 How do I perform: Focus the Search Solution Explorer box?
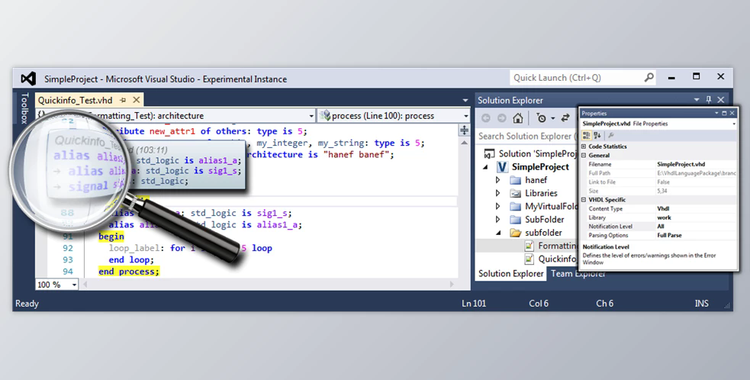coord(526,136)
